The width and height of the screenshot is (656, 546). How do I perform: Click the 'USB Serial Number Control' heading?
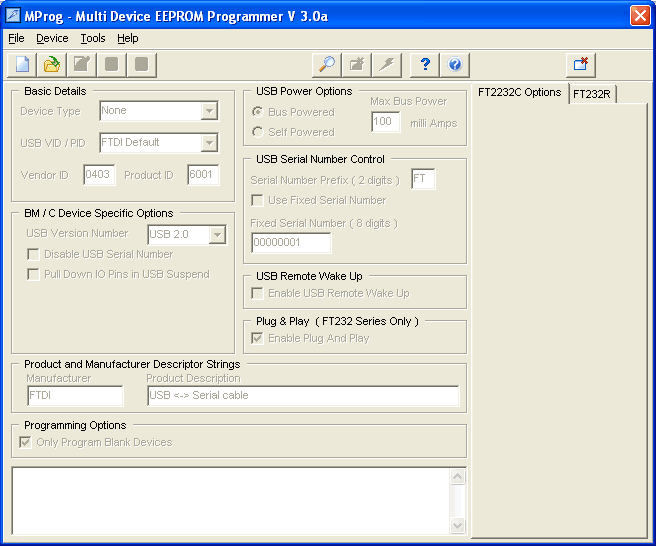pyautogui.click(x=320, y=159)
